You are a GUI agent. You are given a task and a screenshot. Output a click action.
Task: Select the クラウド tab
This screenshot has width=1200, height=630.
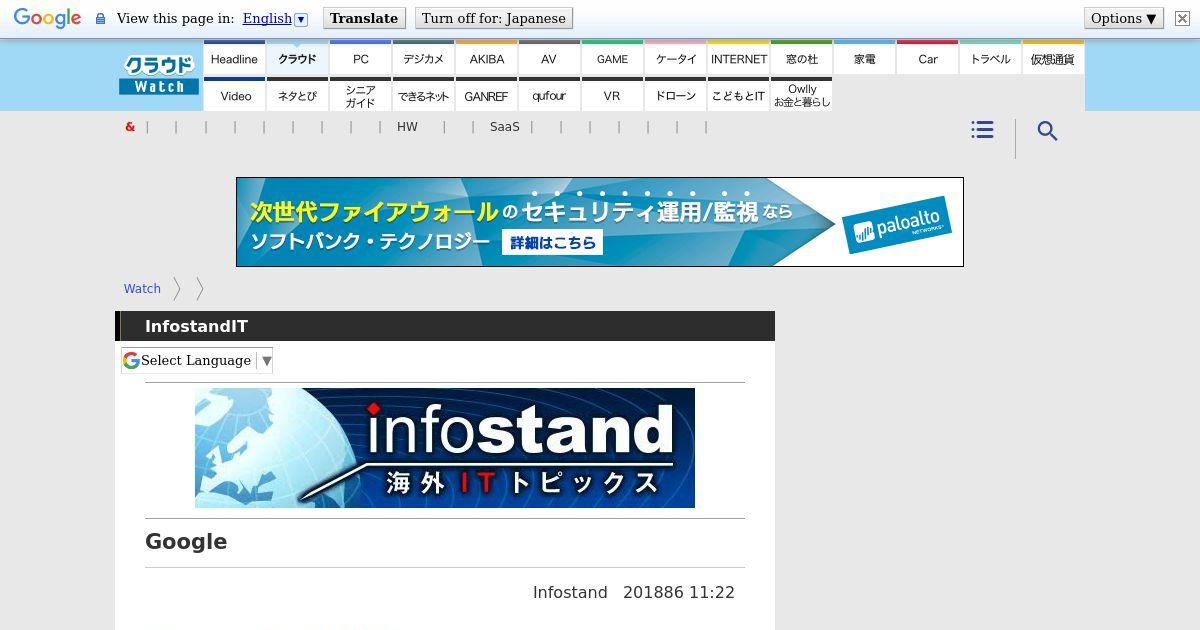point(297,58)
